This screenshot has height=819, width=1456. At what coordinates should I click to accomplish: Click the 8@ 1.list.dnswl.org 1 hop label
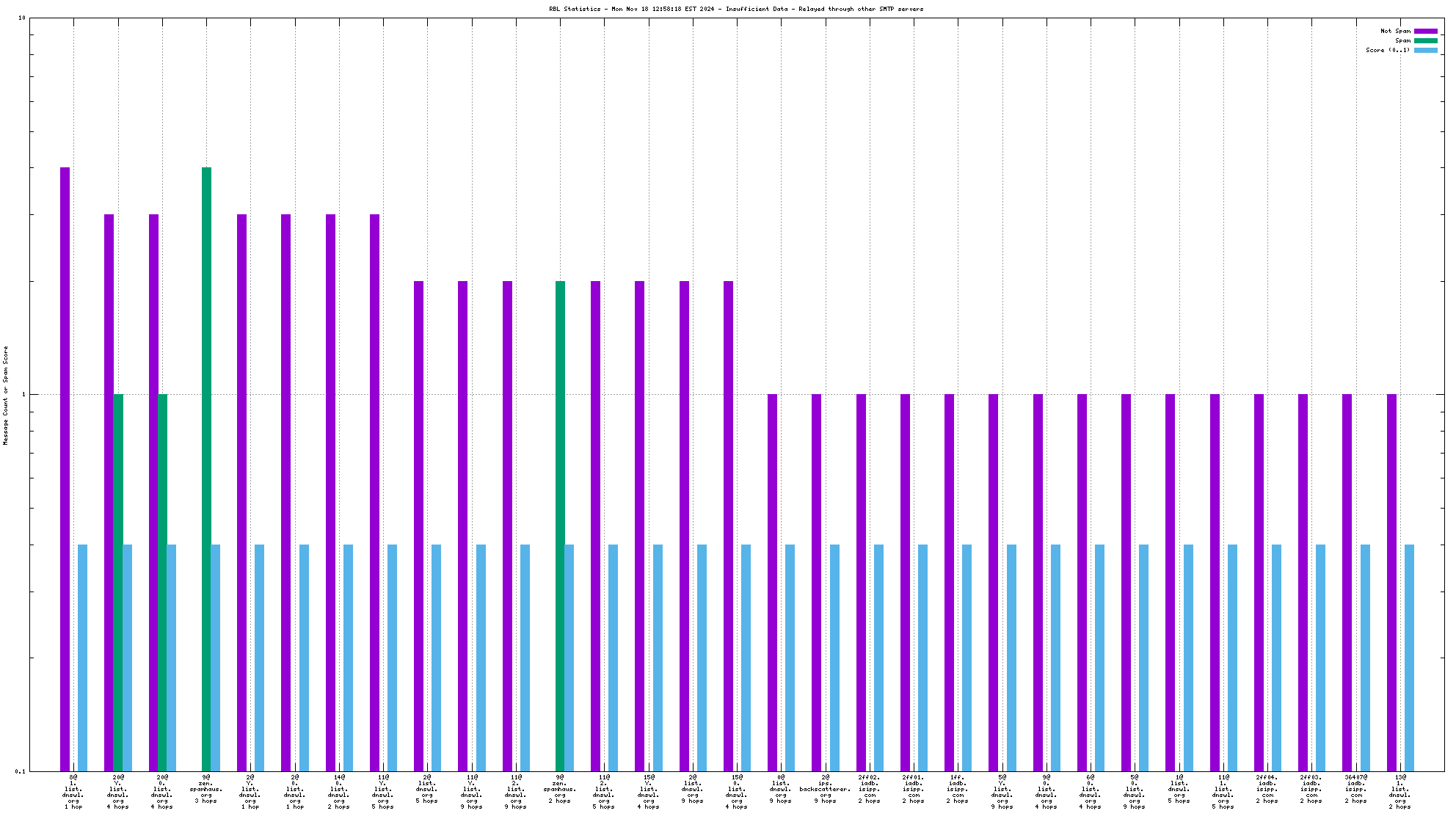click(73, 791)
